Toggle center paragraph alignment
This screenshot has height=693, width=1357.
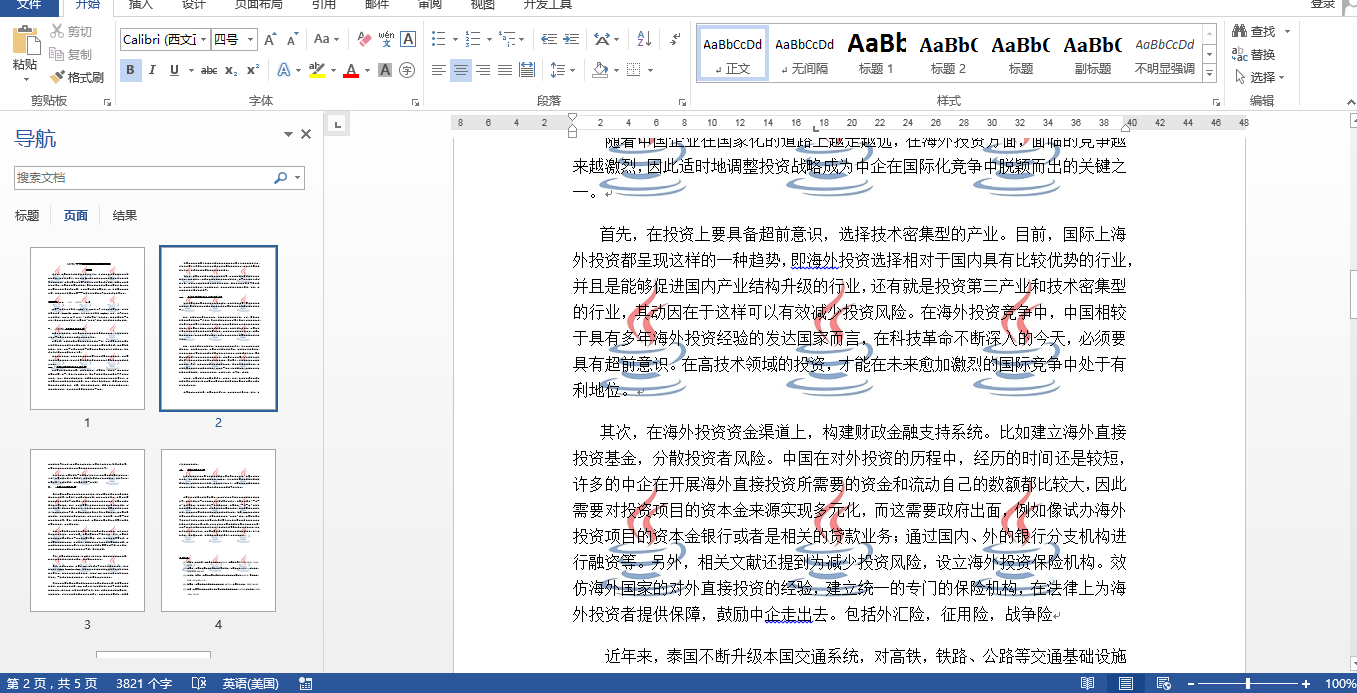[461, 70]
